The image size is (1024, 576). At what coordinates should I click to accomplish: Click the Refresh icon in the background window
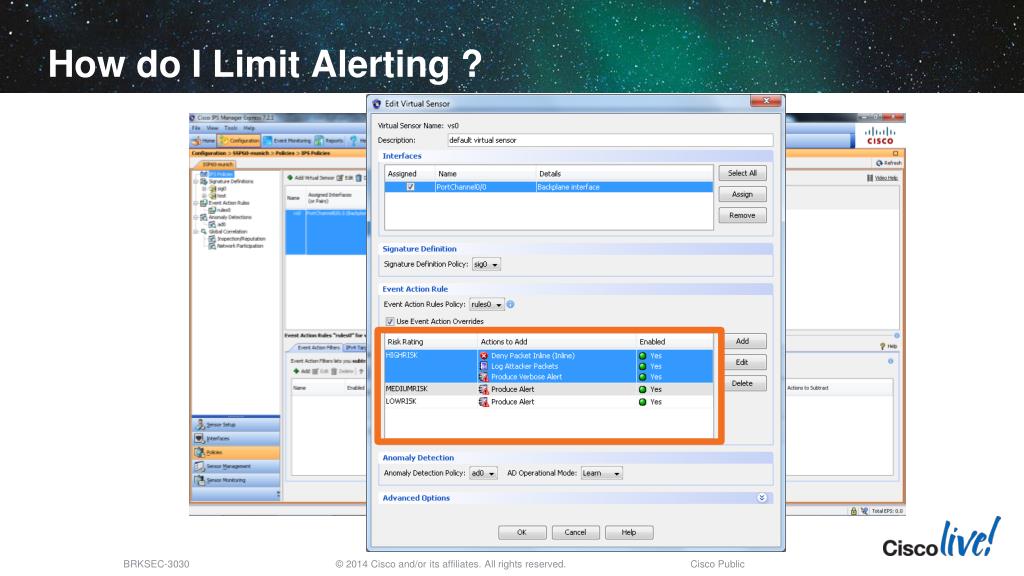(x=879, y=163)
